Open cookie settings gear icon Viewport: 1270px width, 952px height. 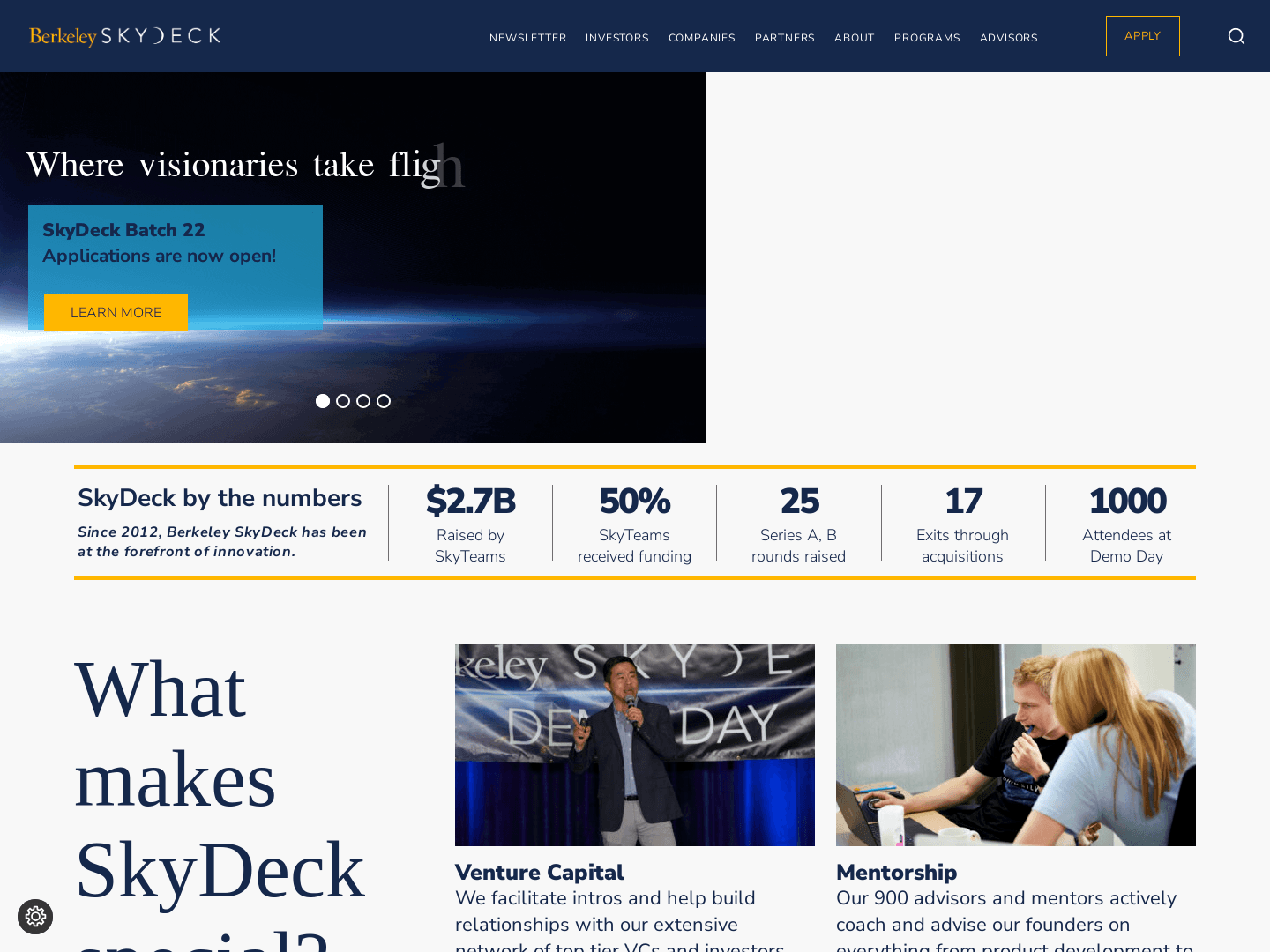coord(35,917)
